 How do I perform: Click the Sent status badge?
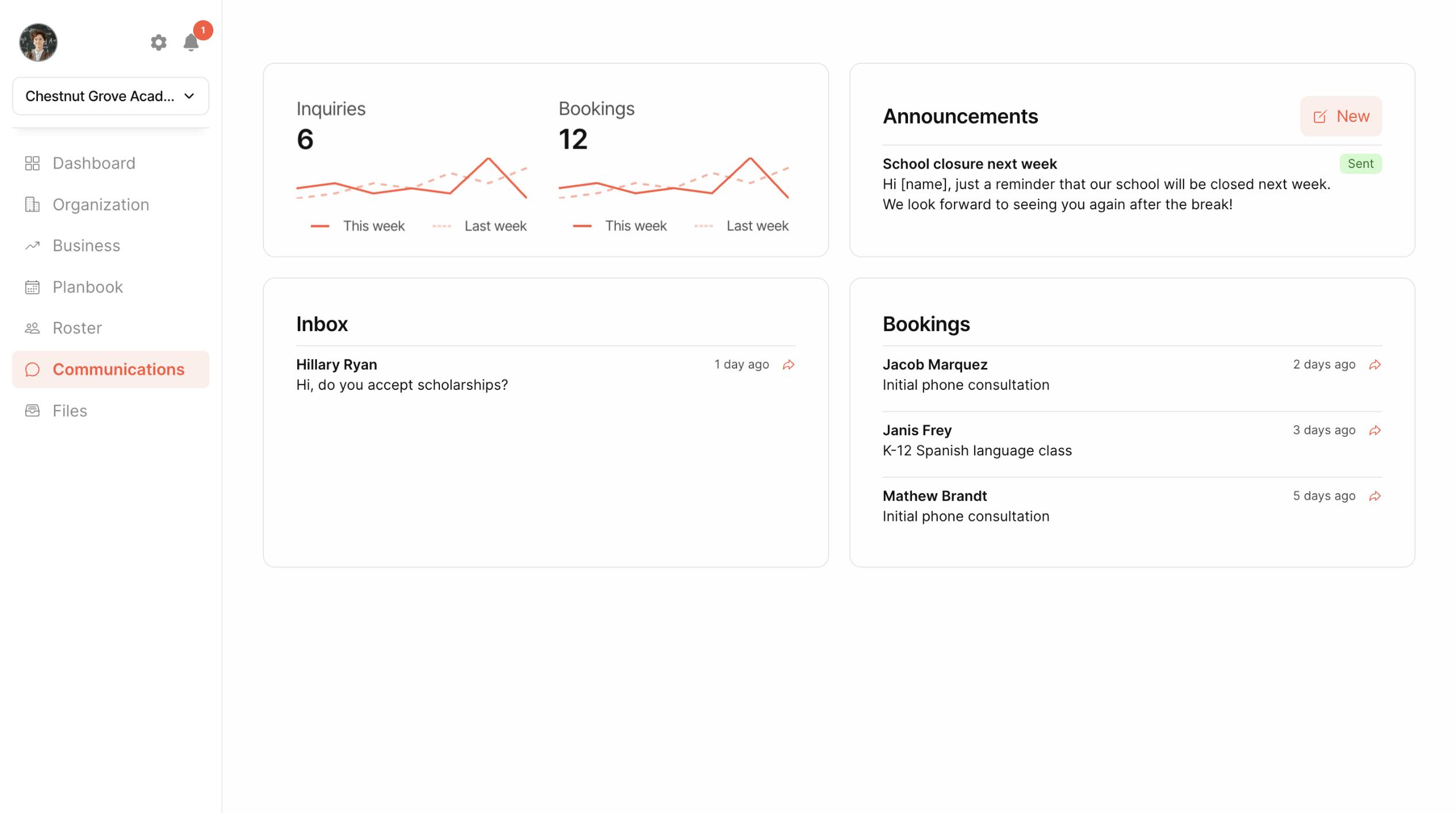(x=1360, y=164)
